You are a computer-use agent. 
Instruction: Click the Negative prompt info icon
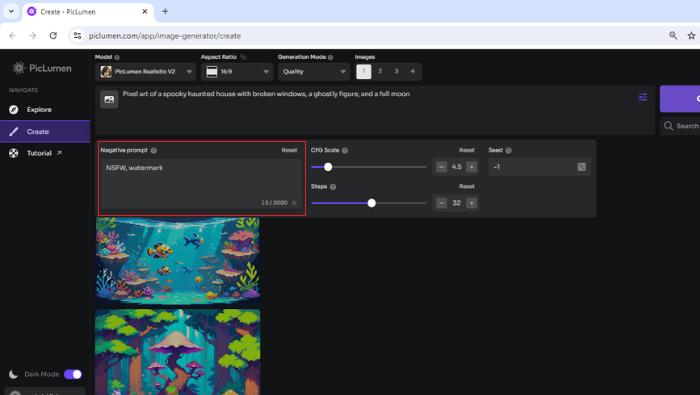click(154, 150)
